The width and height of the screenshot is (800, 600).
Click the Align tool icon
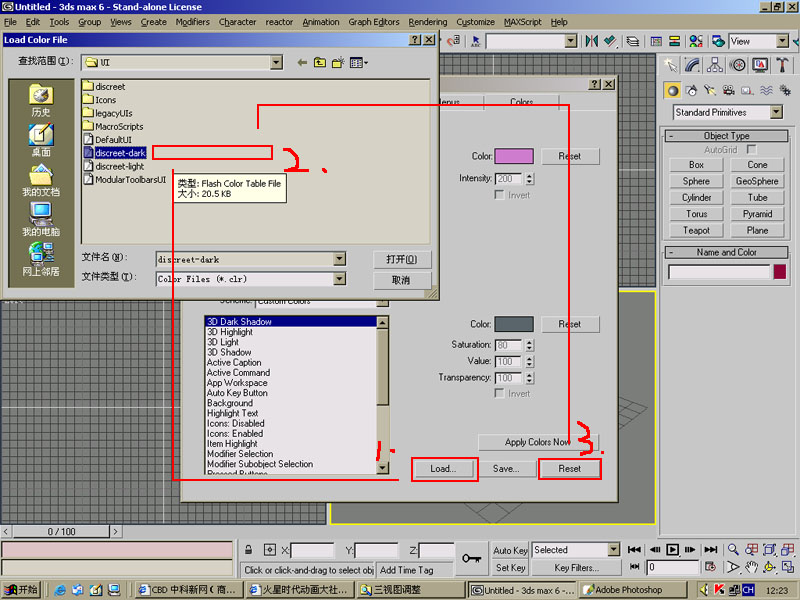[610, 41]
